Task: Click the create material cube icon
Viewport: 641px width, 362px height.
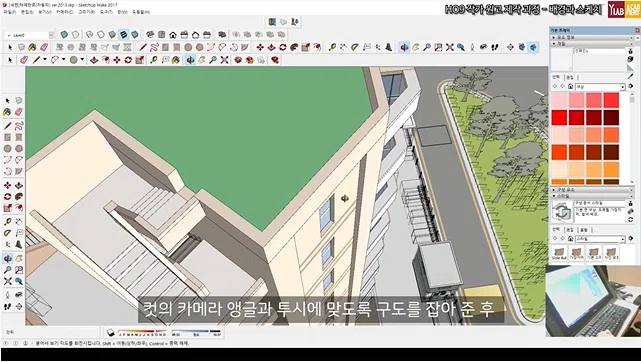Action: [x=630, y=59]
